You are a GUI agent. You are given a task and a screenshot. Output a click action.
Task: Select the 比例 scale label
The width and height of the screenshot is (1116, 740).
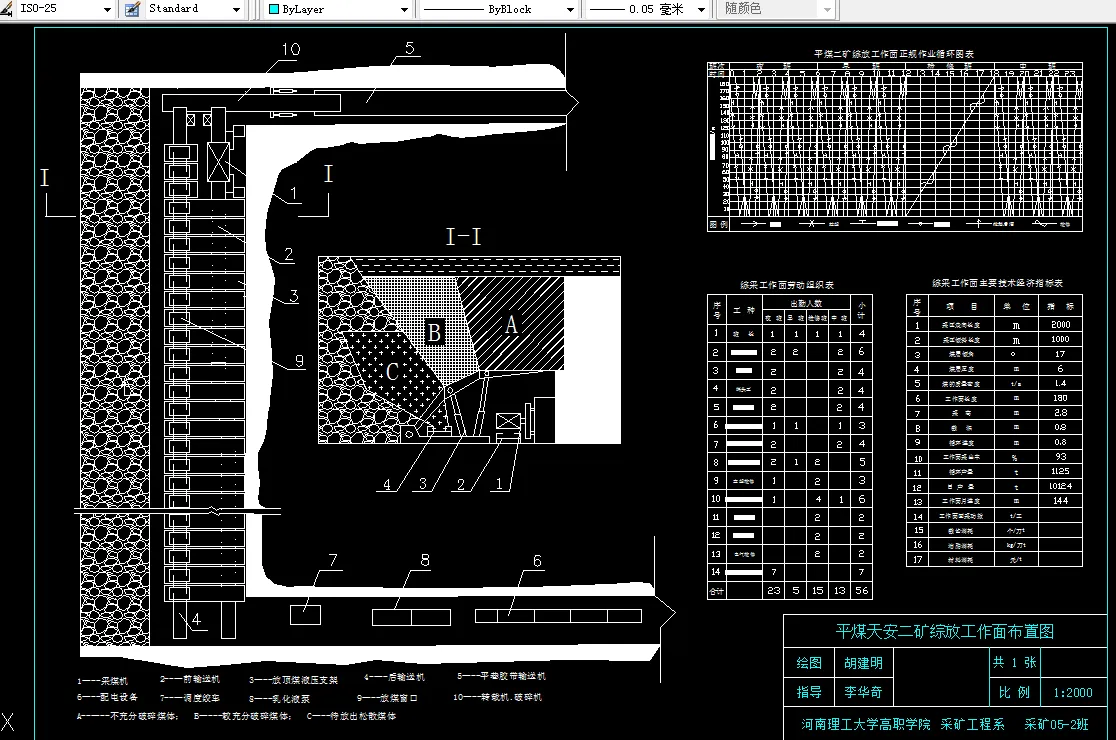click(1014, 692)
